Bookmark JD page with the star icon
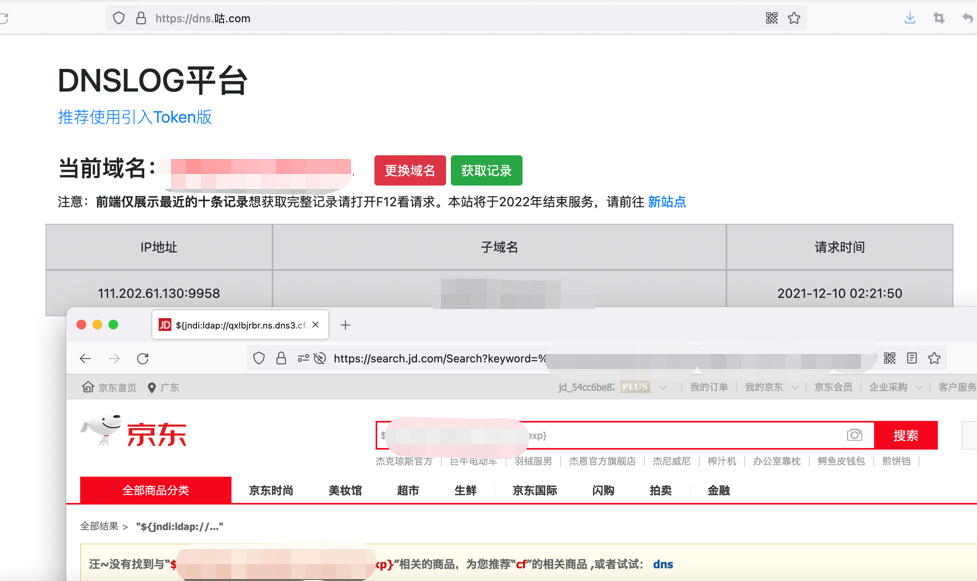This screenshot has height=581, width=977. (x=934, y=358)
